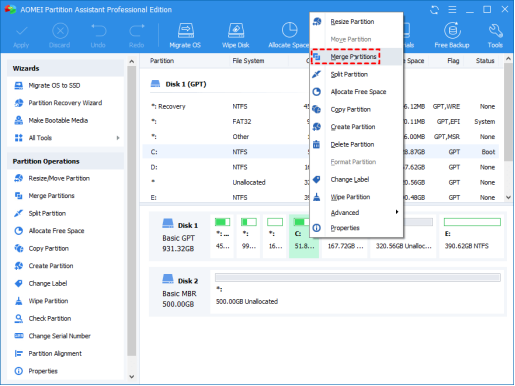Select the D: row in partition list
Screen dimensions: 515x386
point(320,167)
